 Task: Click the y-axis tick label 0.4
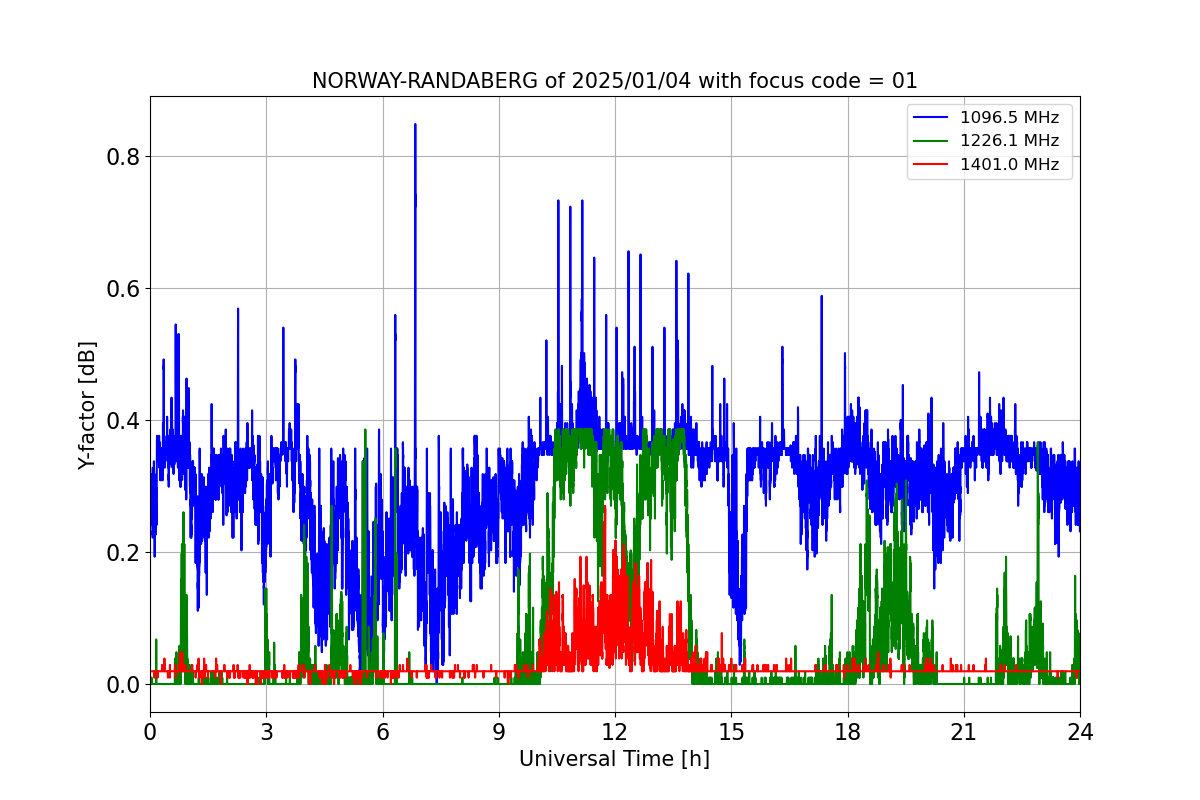(x=123, y=421)
